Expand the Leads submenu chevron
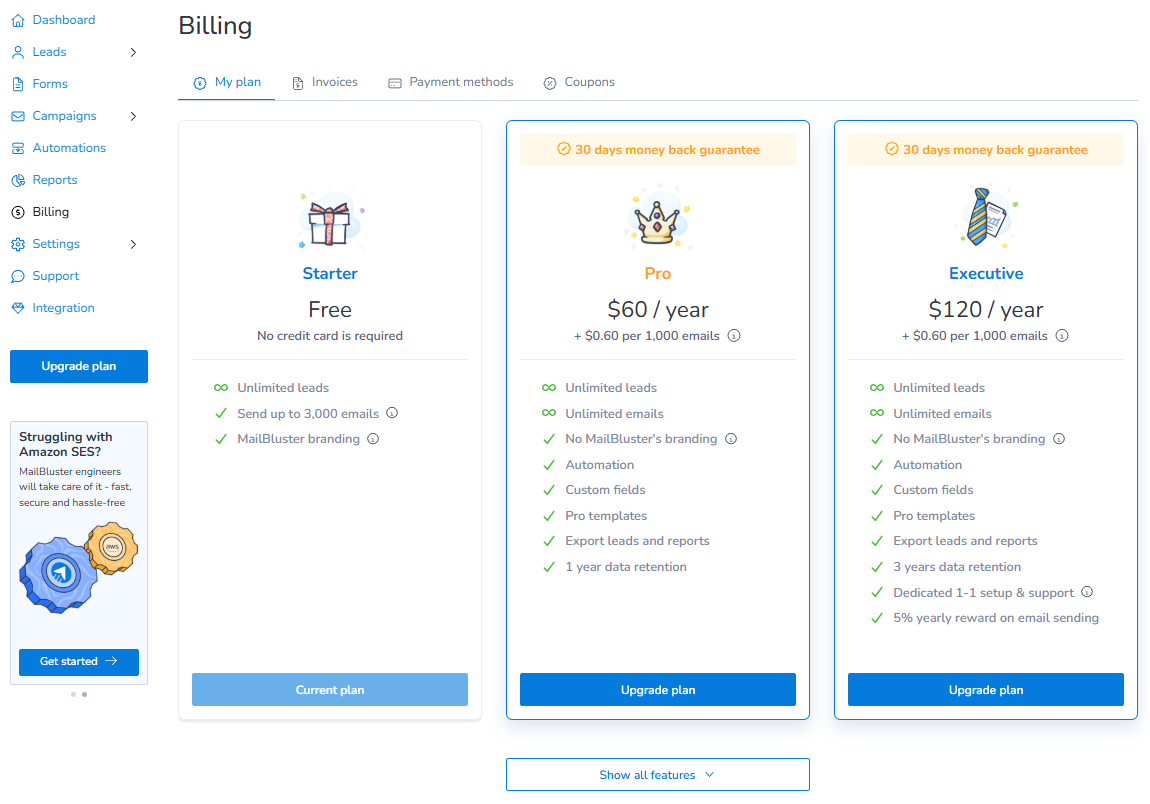1150x804 pixels. coord(133,52)
